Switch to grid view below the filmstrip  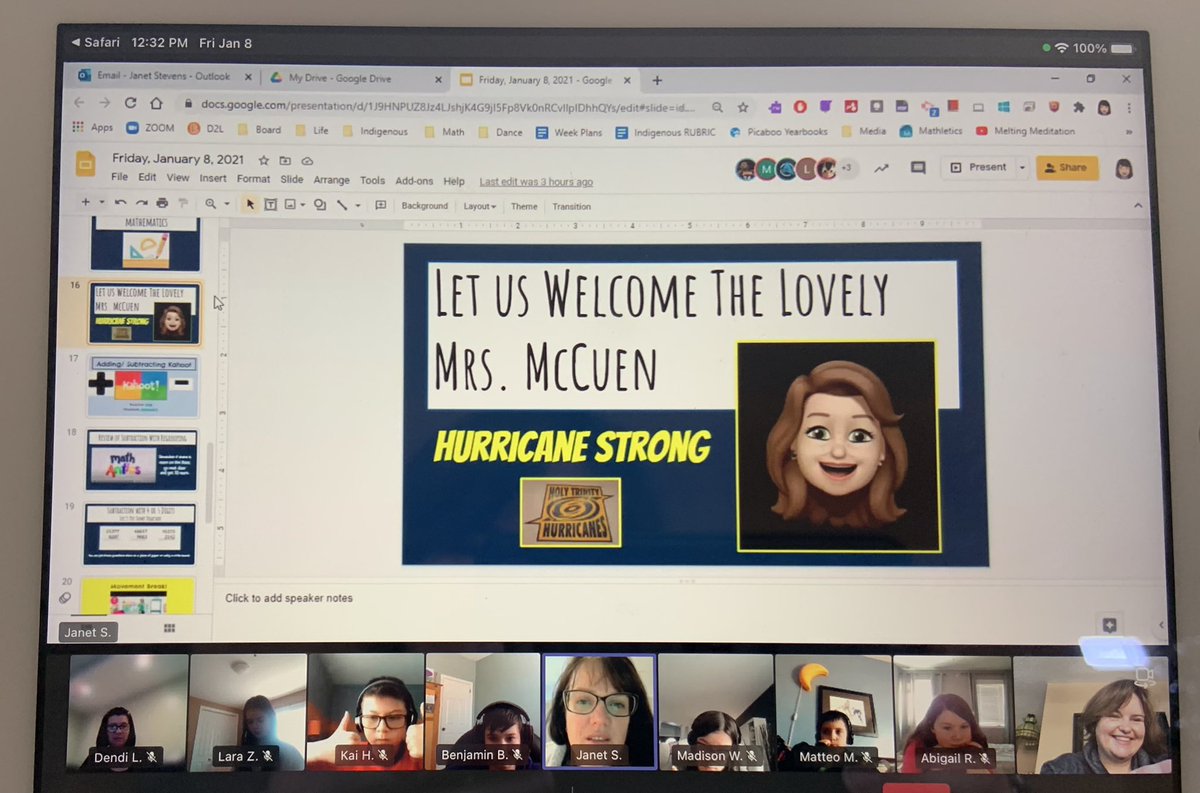(x=169, y=628)
